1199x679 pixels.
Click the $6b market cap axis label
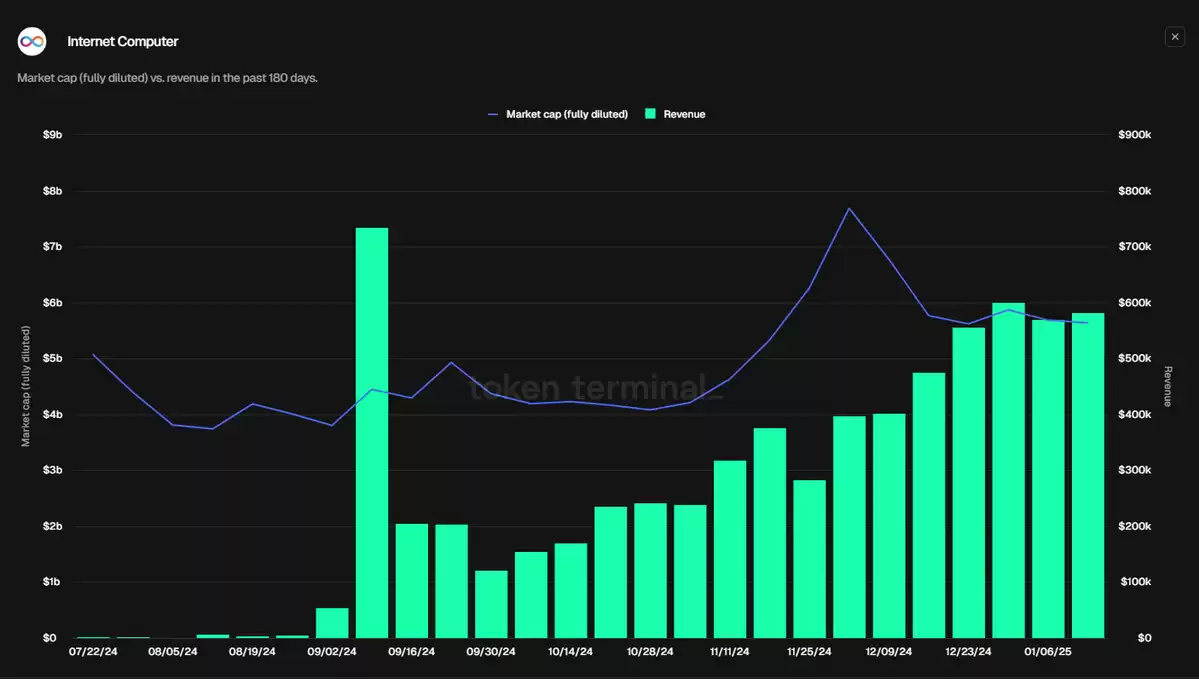pyautogui.click(x=52, y=303)
